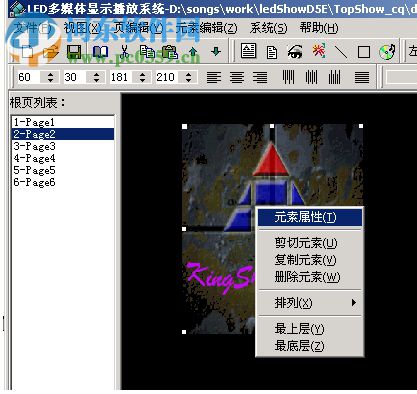Image resolution: width=417 pixels, height=394 pixels.
Task: Open the 视图(X) menu
Action: pyautogui.click(x=82, y=28)
